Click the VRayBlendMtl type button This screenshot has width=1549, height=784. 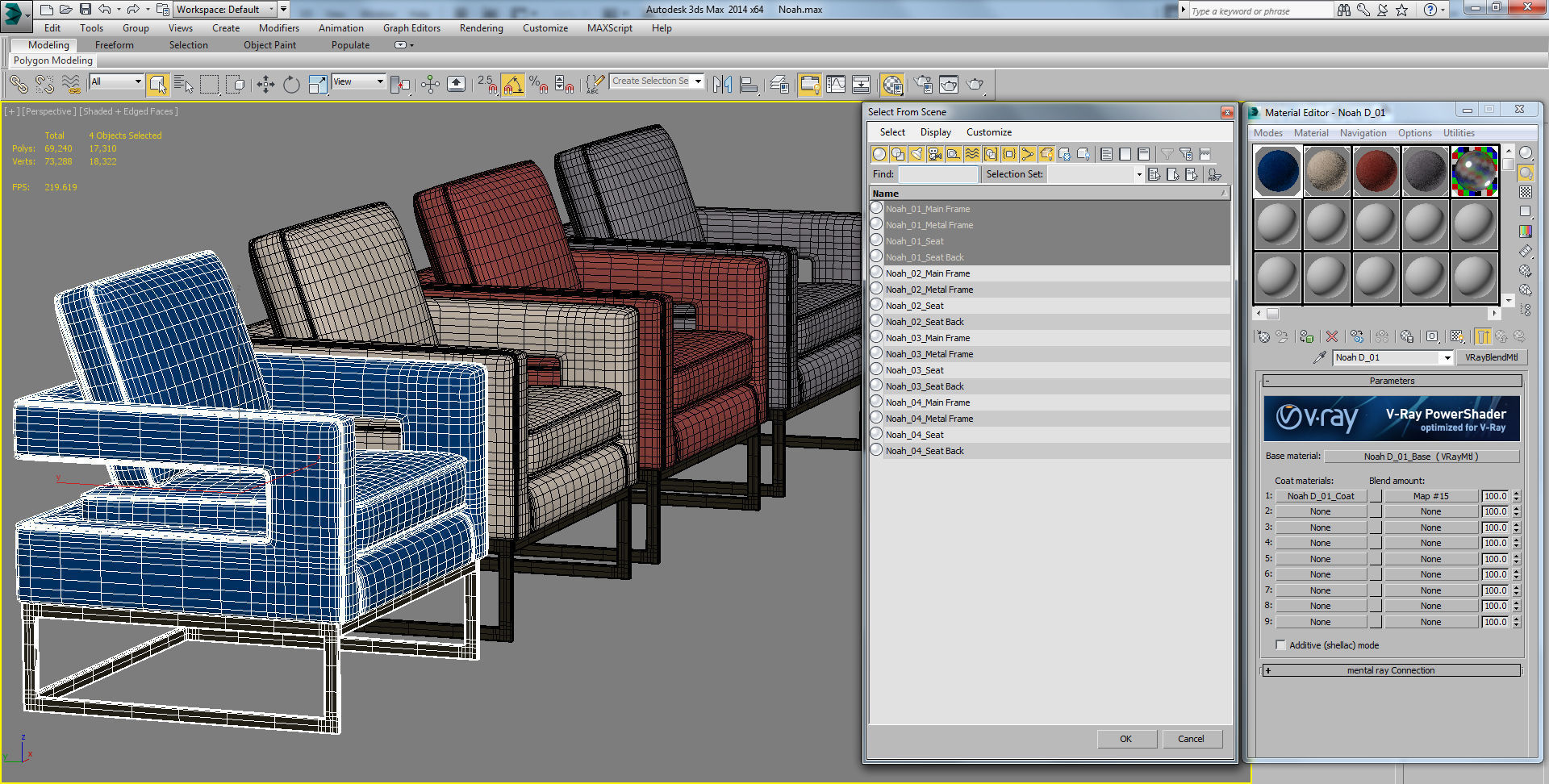click(x=1491, y=357)
